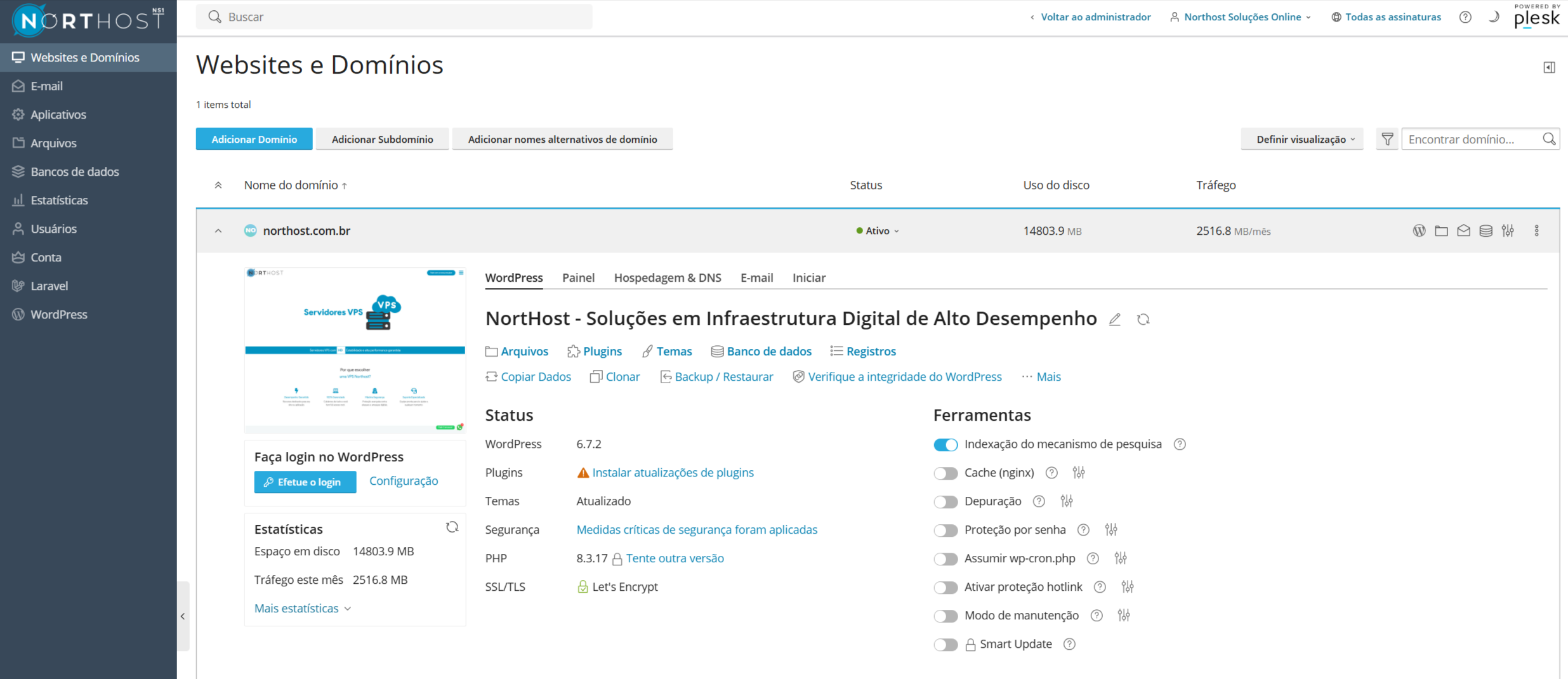Screen dimensions: 1568x679
Task: Open Backup / Restaurar link
Action: pos(717,377)
